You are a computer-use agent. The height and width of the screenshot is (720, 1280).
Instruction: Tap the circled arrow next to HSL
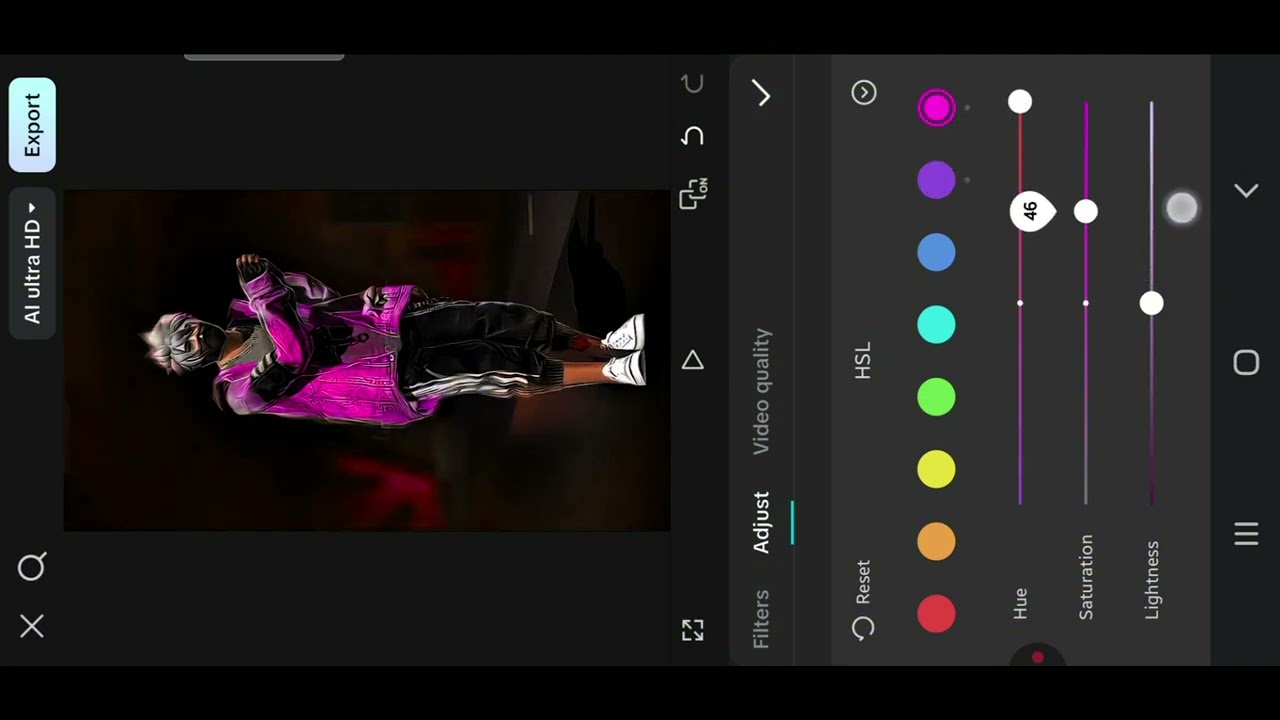pos(864,93)
